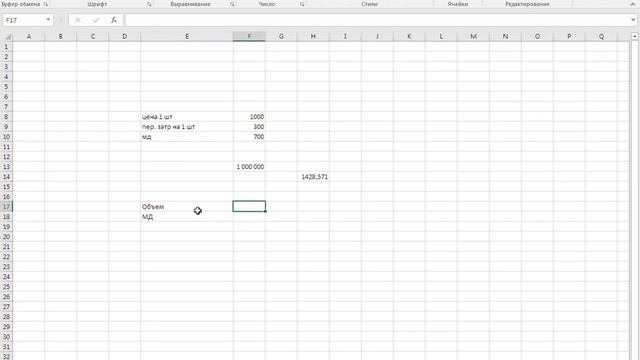
Task: Click the Enter checkmark formula bar icon
Action: pyautogui.click(x=96, y=20)
